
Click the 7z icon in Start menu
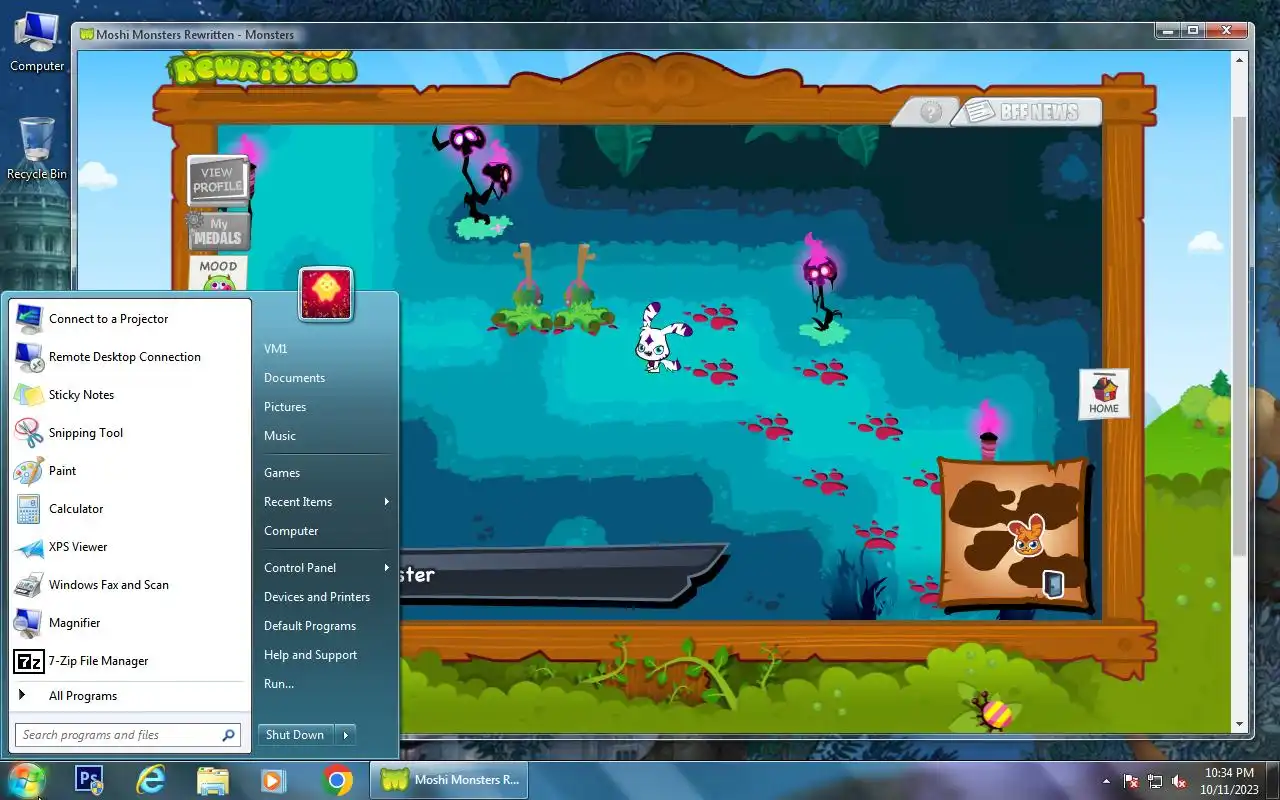pyautogui.click(x=29, y=661)
